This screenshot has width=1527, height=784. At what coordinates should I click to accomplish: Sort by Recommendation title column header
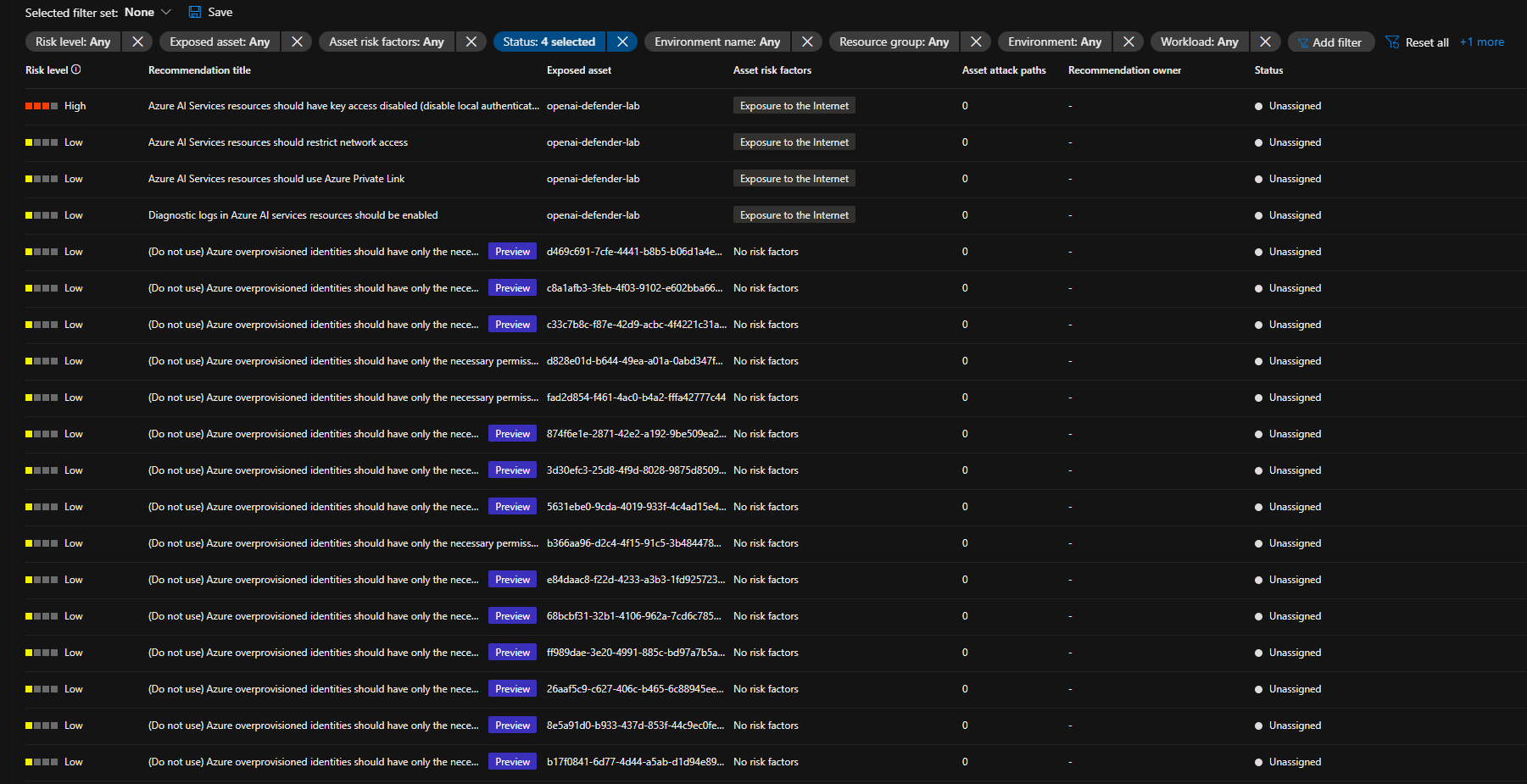pos(199,70)
